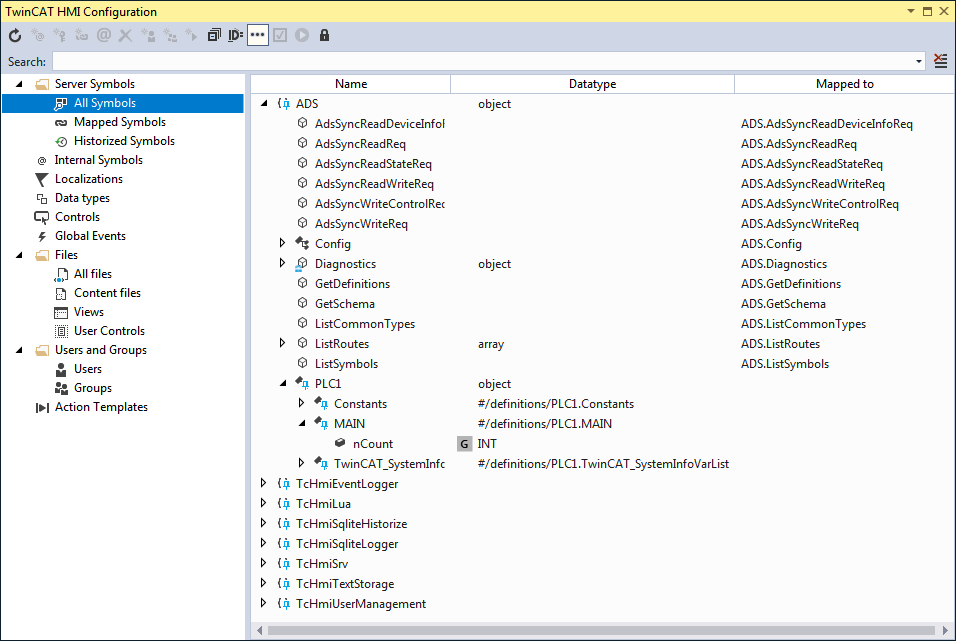Viewport: 956px width, 641px height.
Task: Open Historized Symbols in the tree
Action: tap(124, 141)
